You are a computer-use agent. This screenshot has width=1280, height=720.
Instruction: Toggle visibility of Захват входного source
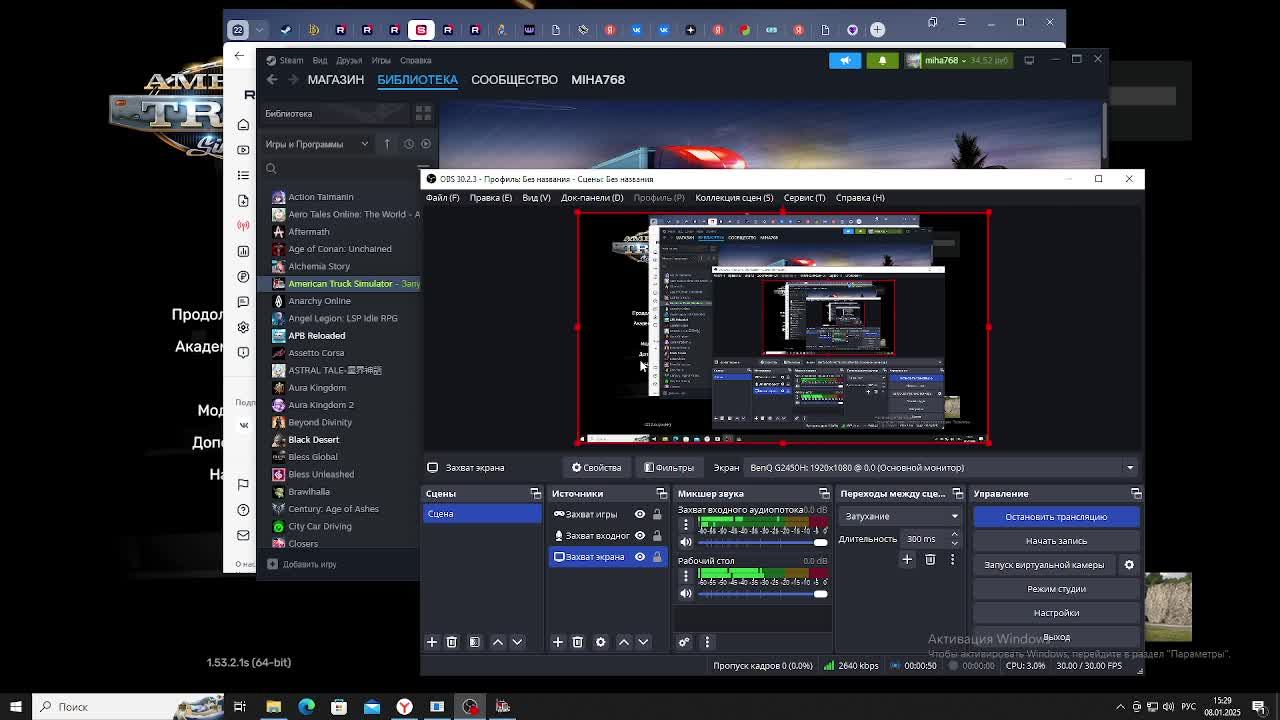click(640, 535)
